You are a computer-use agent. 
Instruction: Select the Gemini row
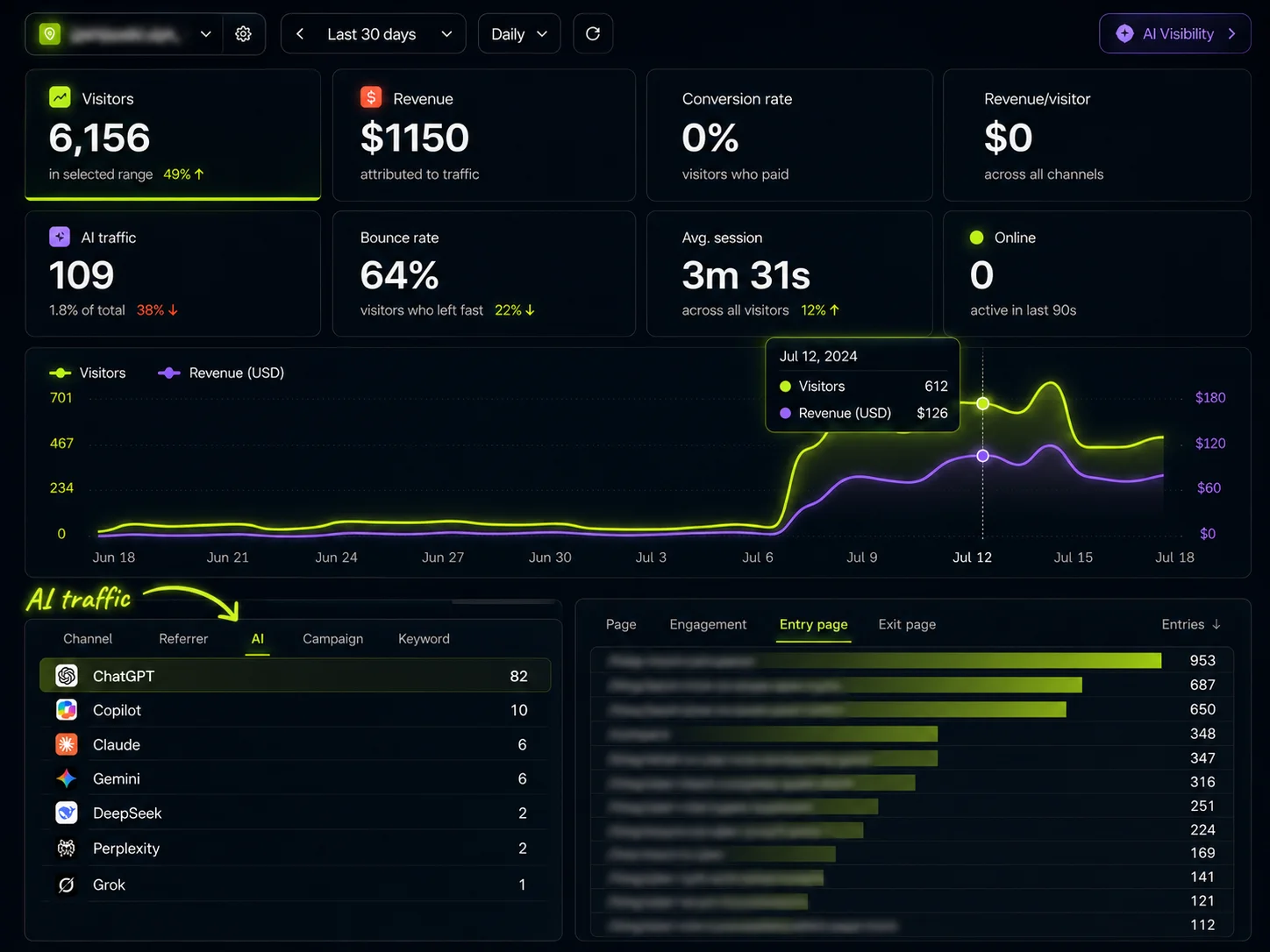click(296, 778)
